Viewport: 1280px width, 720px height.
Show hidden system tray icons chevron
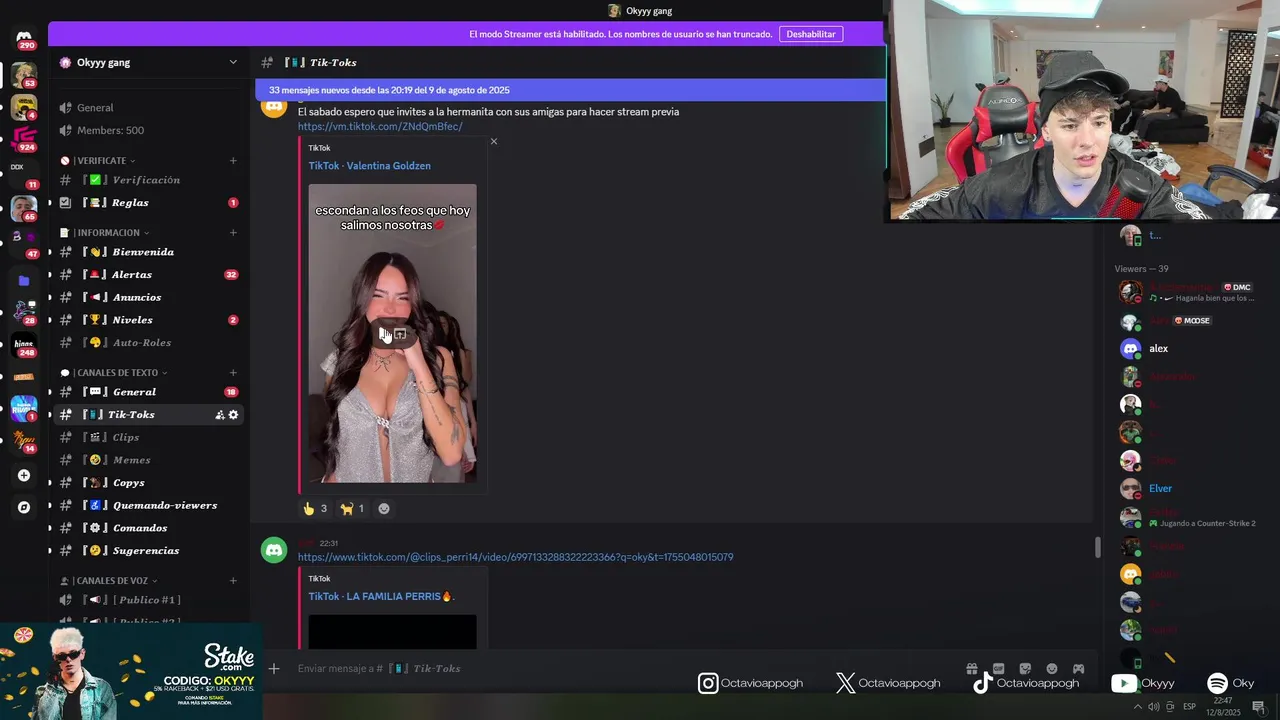(x=1137, y=707)
